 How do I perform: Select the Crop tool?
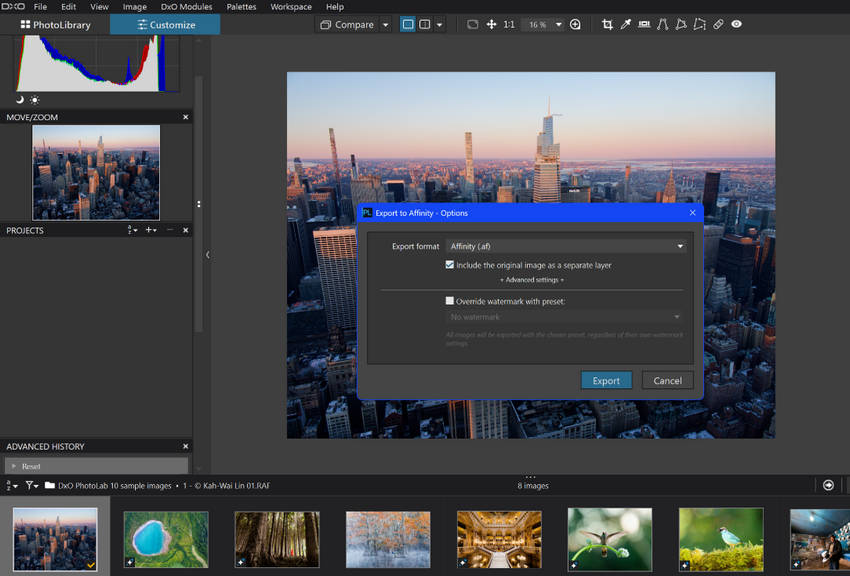pyautogui.click(x=607, y=24)
